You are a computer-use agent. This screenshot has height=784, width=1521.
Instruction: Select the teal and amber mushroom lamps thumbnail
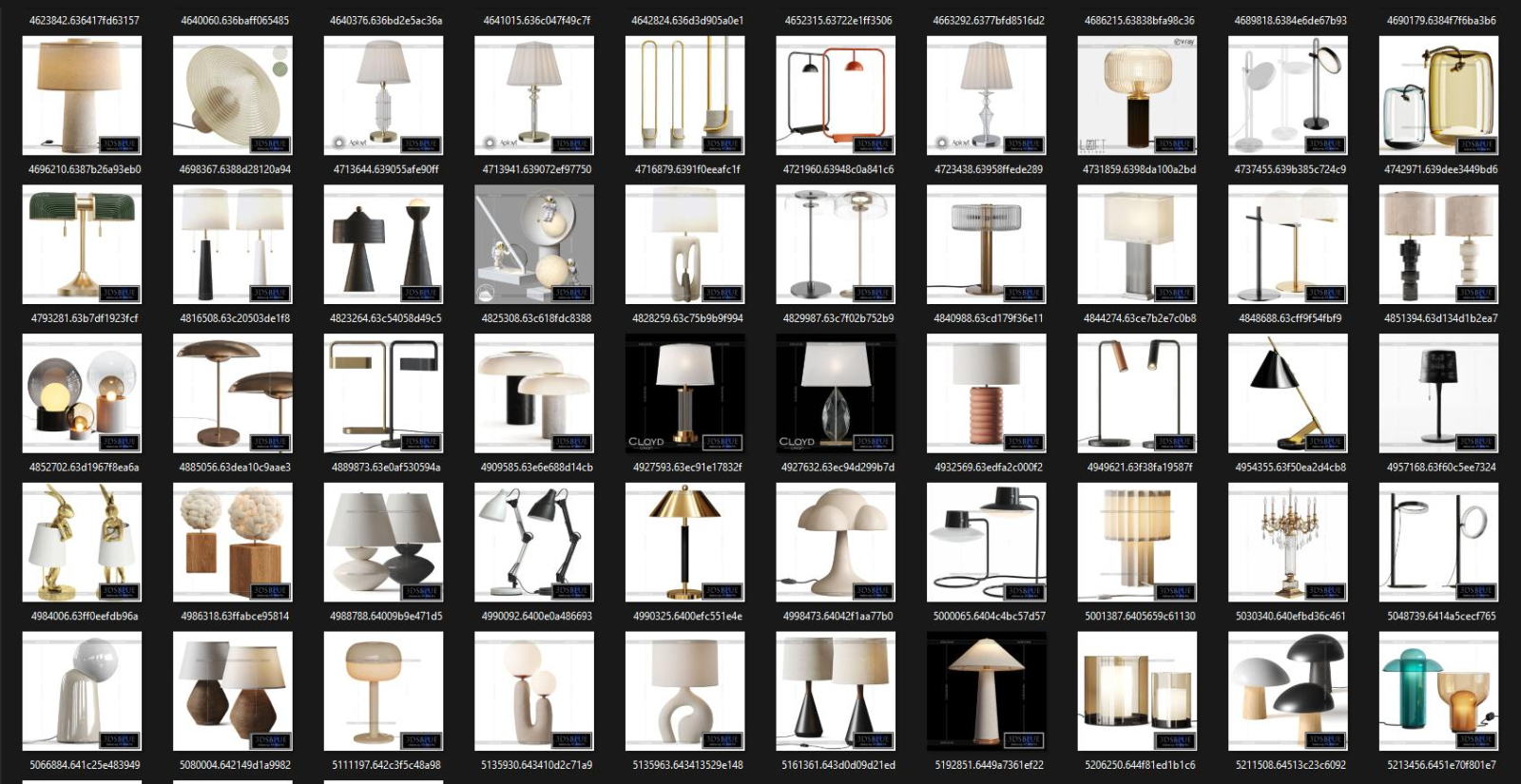pos(1438,691)
